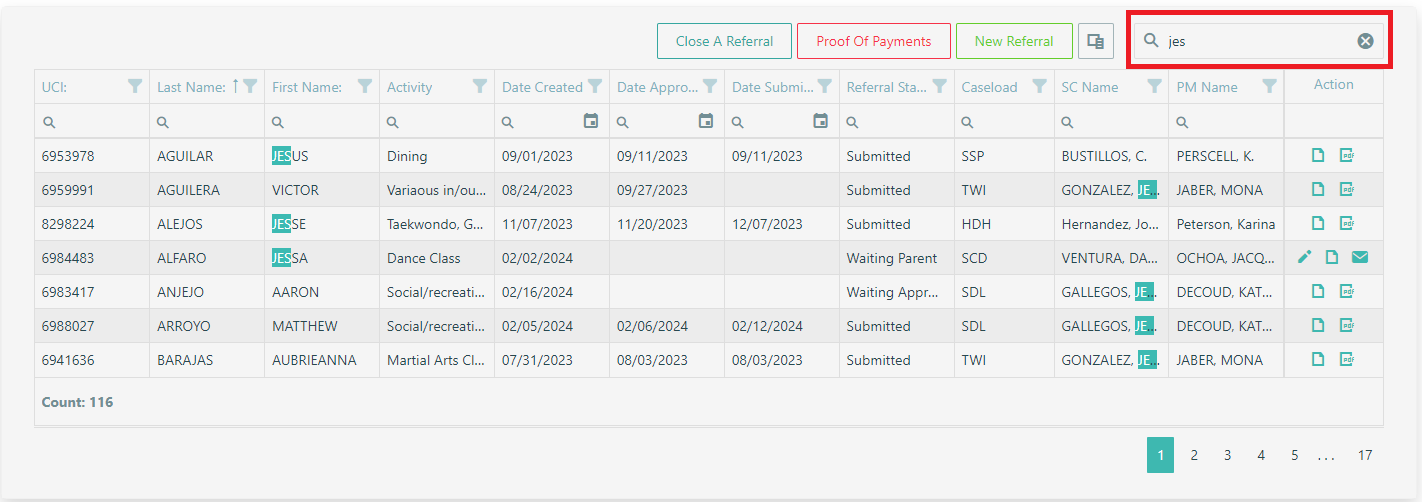Clear the search box with the X icon
Screen dimensions: 1422x502
click(1365, 41)
